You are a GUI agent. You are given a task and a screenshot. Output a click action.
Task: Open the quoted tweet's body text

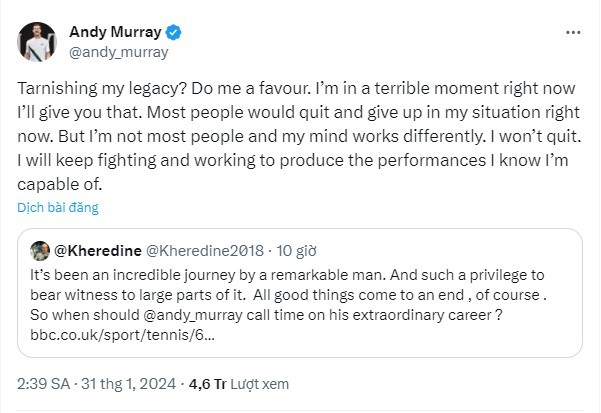[288, 305]
